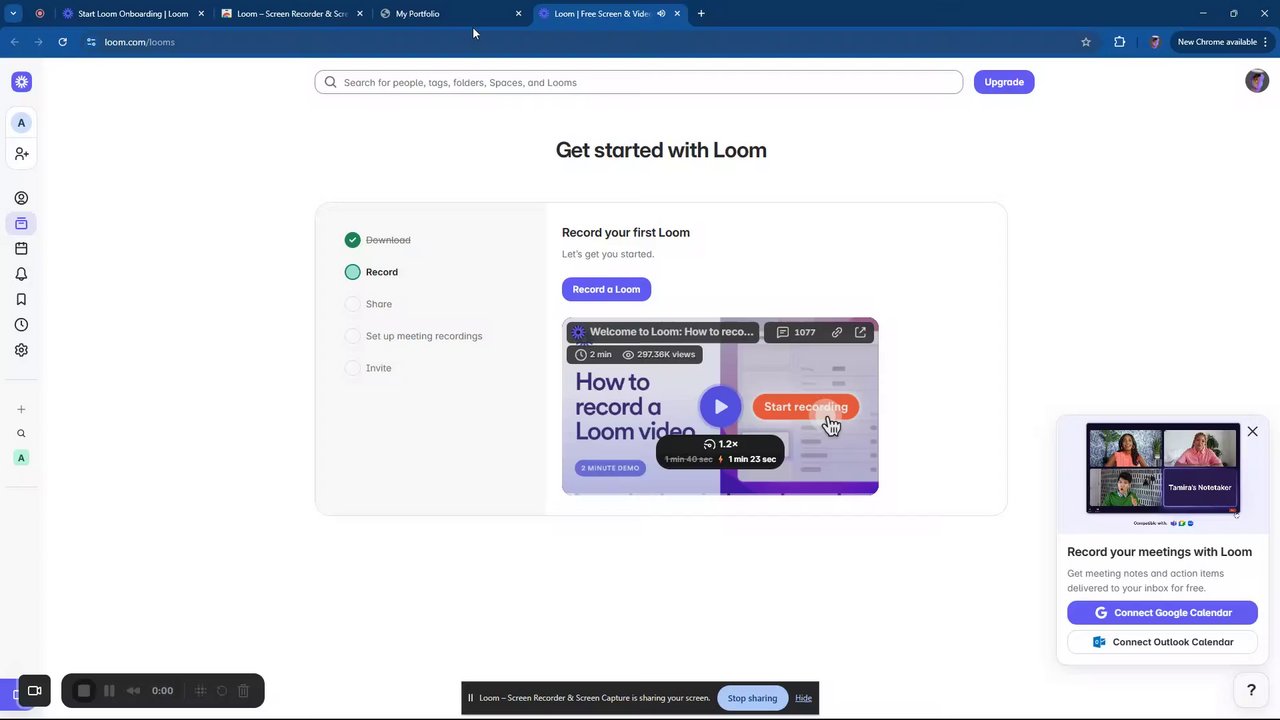
Task: Click the Record a Loom button
Action: click(x=606, y=289)
